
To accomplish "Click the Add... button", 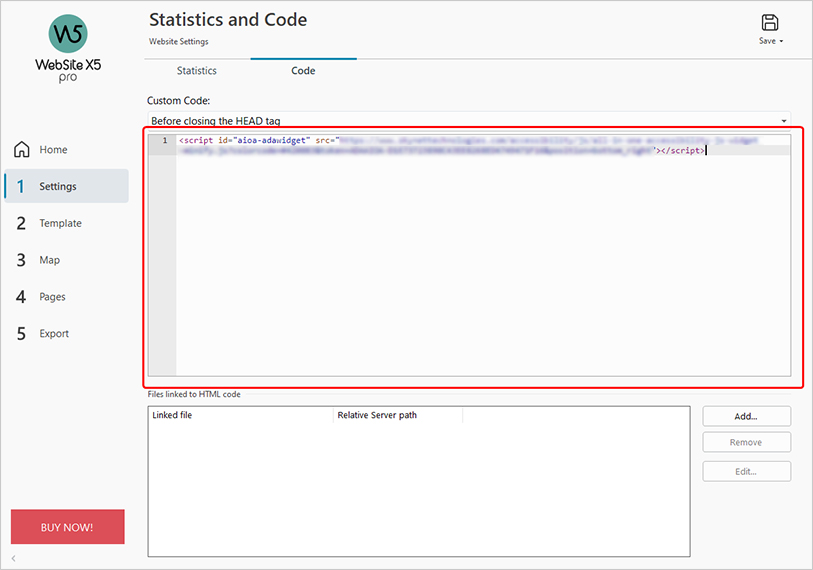I will click(x=746, y=416).
